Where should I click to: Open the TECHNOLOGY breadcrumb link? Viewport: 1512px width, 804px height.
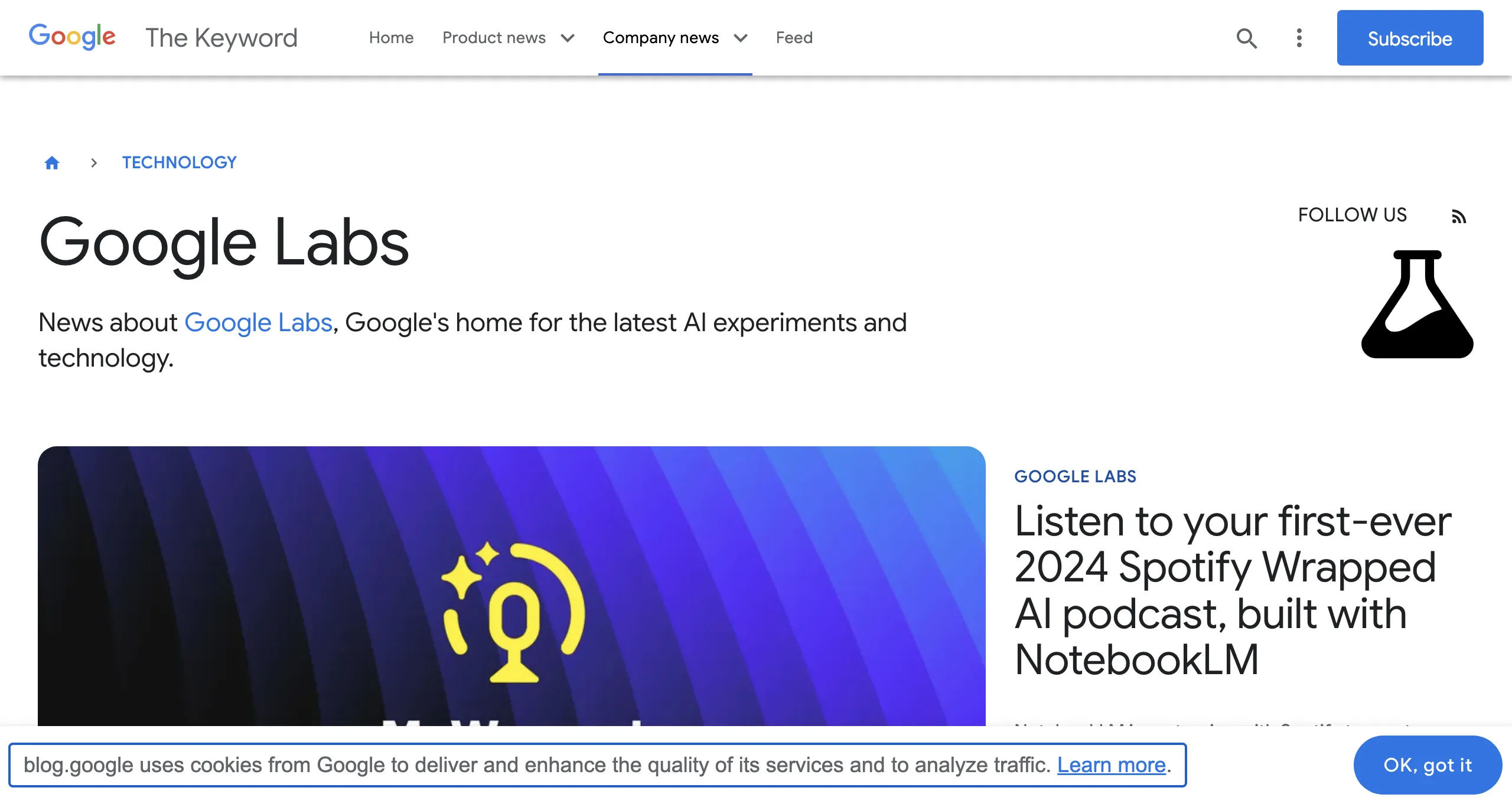(179, 162)
